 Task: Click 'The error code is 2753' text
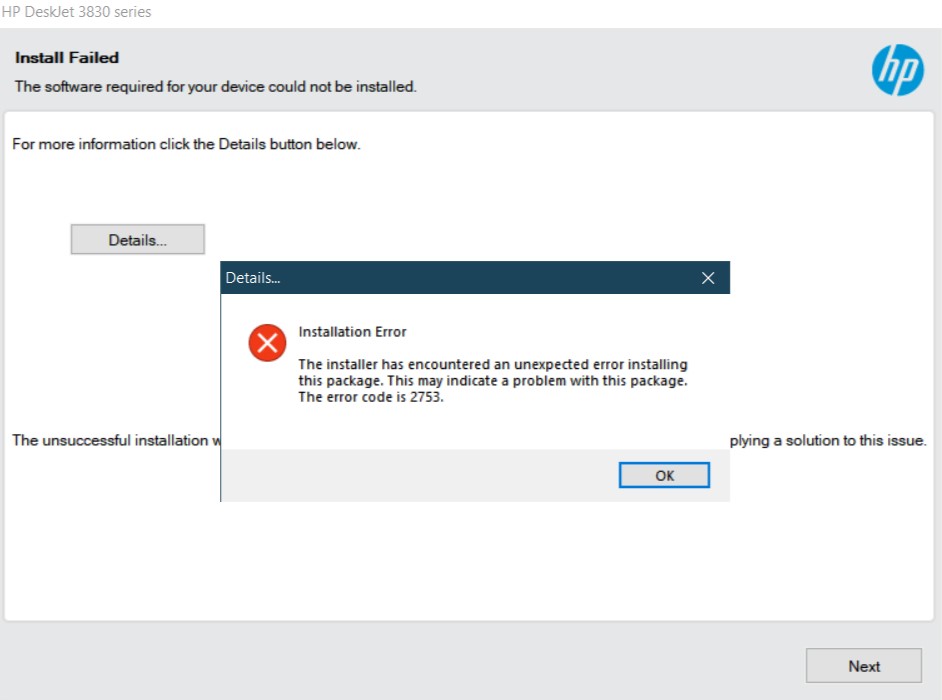[370, 397]
